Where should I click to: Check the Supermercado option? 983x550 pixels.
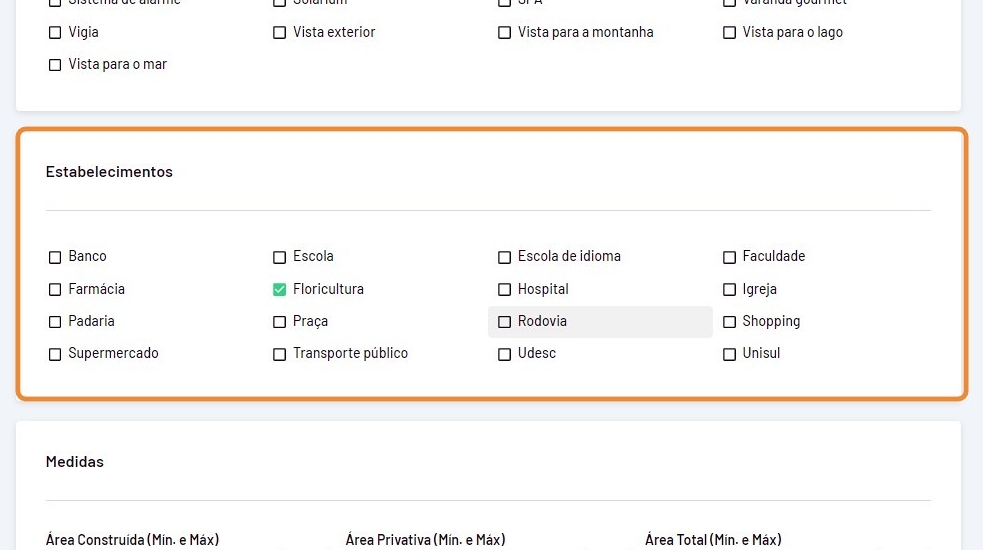(55, 354)
